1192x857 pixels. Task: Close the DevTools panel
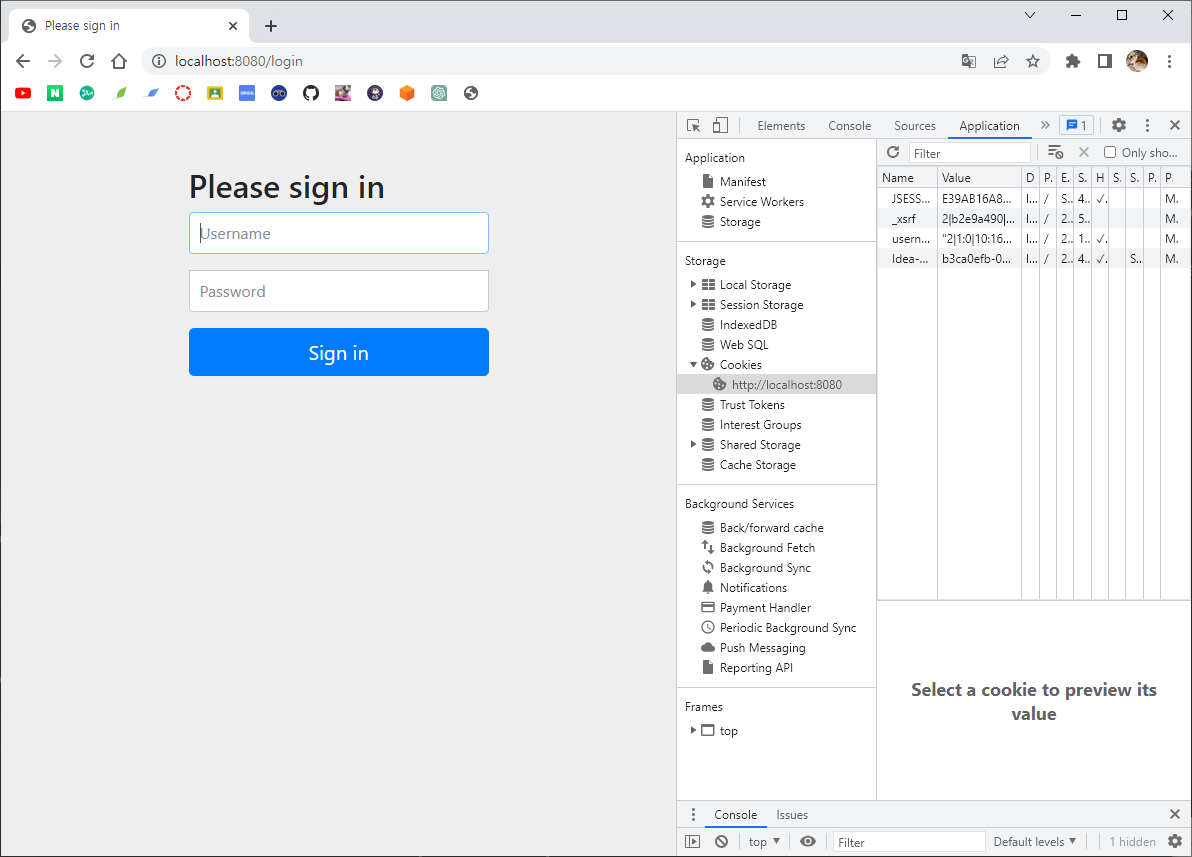coord(1175,125)
